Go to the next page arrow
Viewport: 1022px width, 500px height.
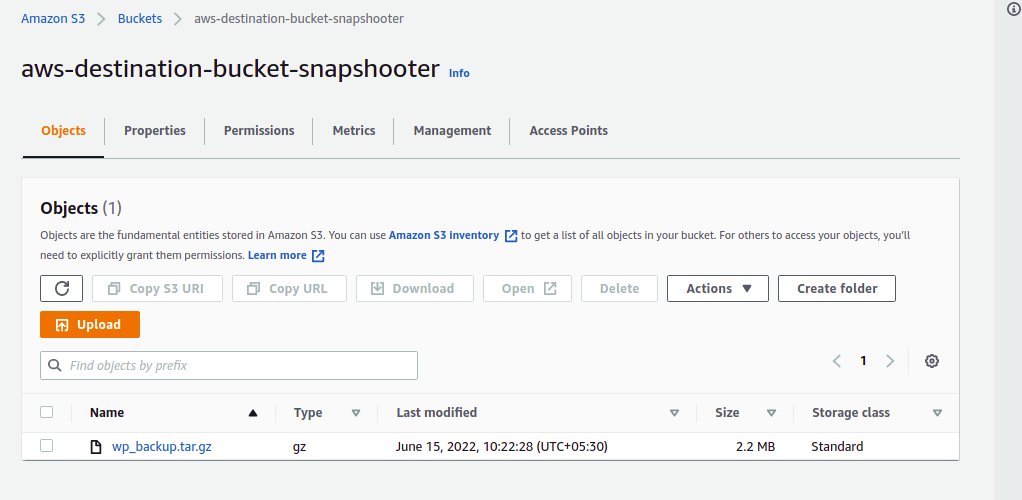tap(890, 361)
